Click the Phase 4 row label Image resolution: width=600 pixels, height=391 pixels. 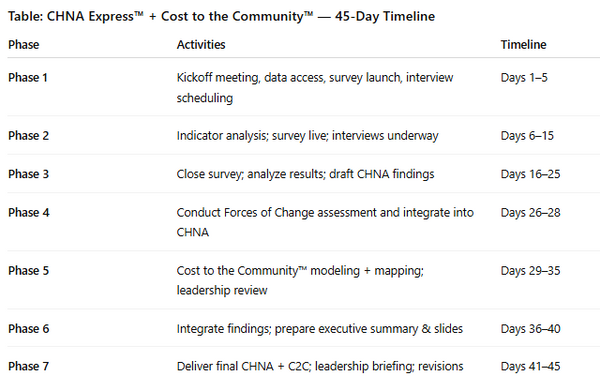(x=29, y=213)
